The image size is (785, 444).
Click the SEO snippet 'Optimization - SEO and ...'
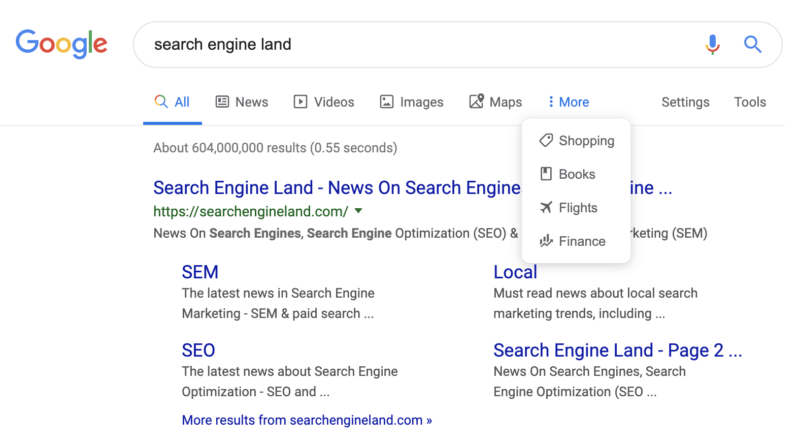click(x=256, y=392)
